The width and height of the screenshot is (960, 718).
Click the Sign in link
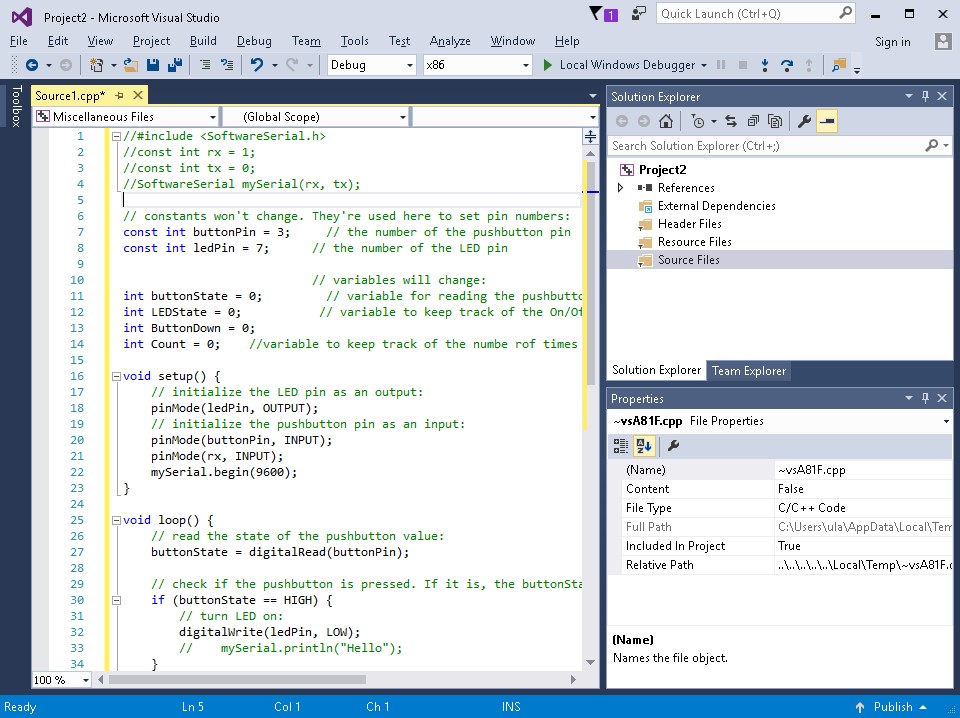892,42
